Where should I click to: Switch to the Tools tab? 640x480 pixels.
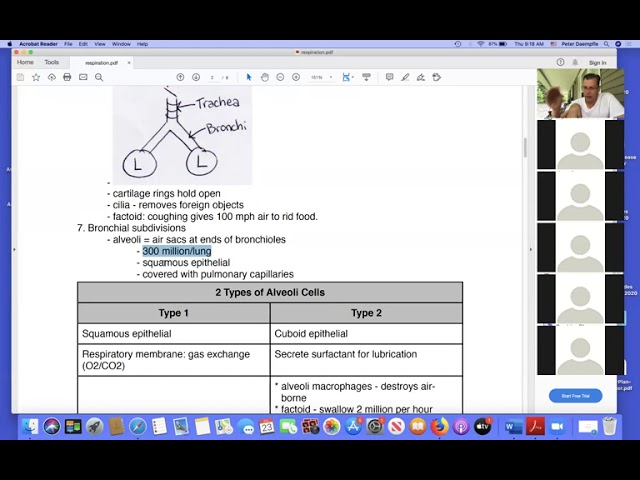(x=52, y=62)
